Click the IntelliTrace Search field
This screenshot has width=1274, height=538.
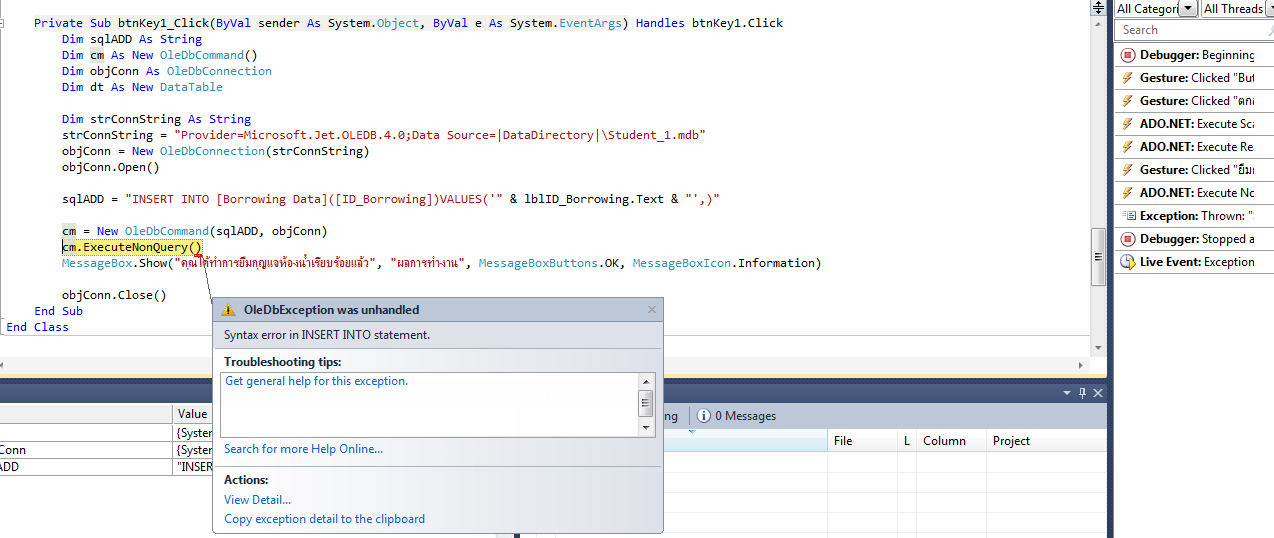(x=1190, y=30)
